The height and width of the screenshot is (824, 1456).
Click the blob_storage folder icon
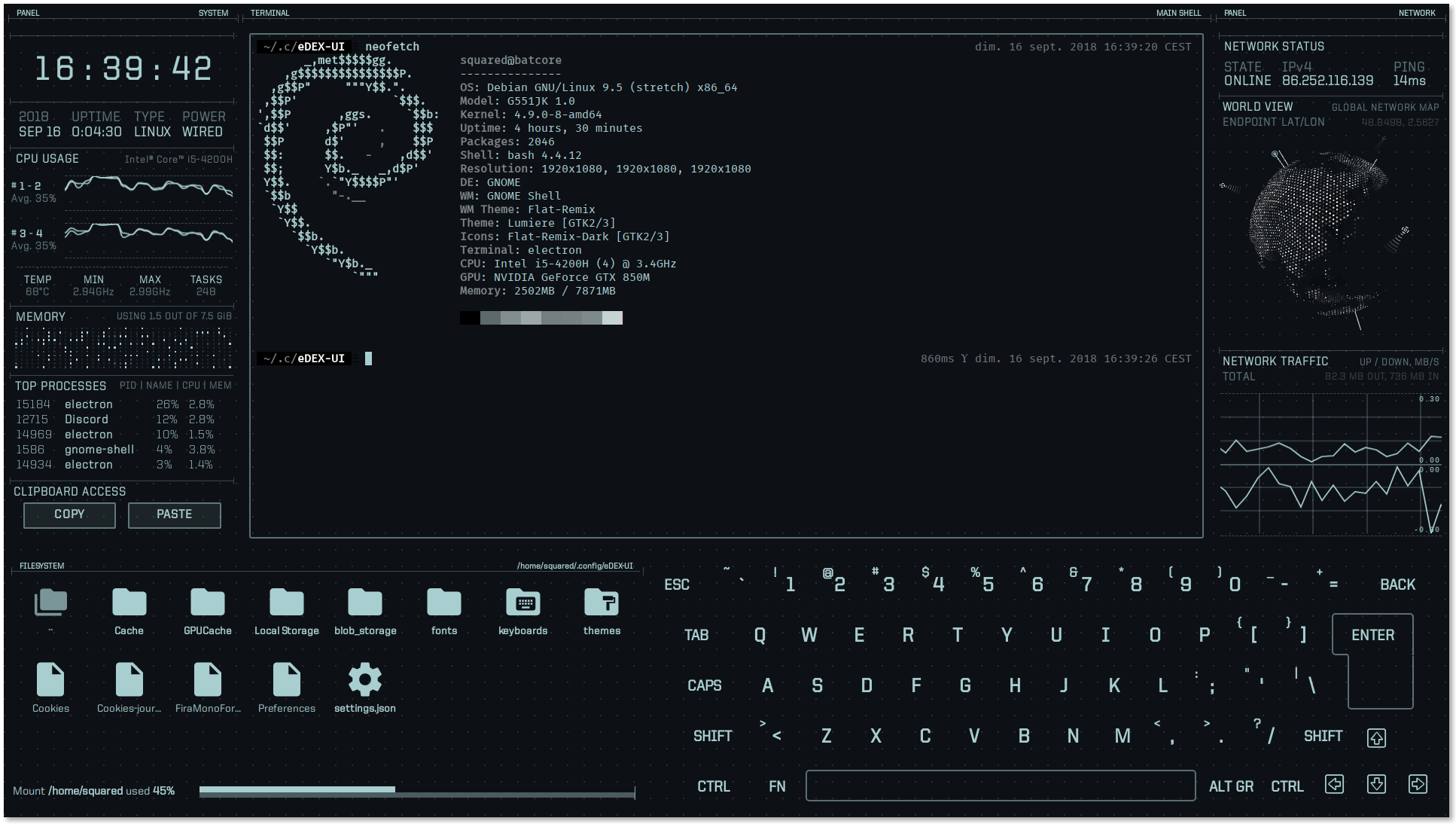tap(365, 602)
